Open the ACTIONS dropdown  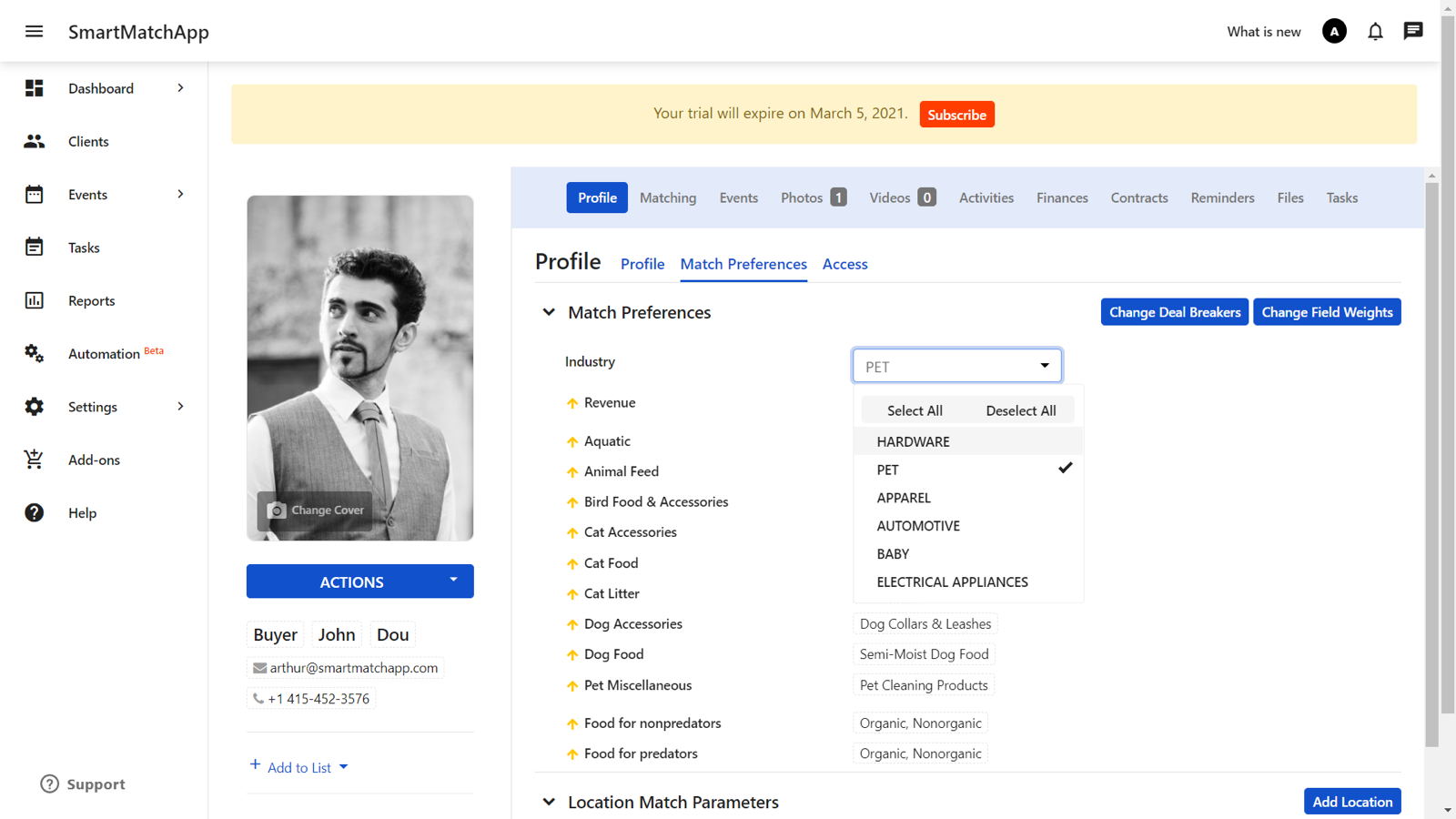point(359,581)
